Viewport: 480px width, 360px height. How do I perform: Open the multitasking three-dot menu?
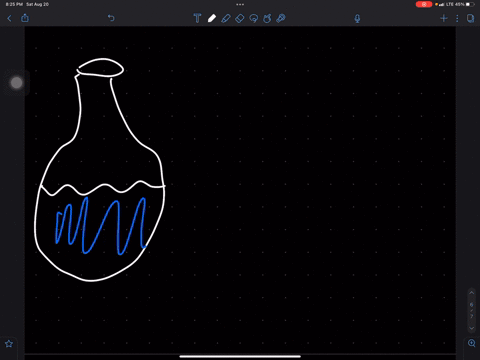click(240, 4)
